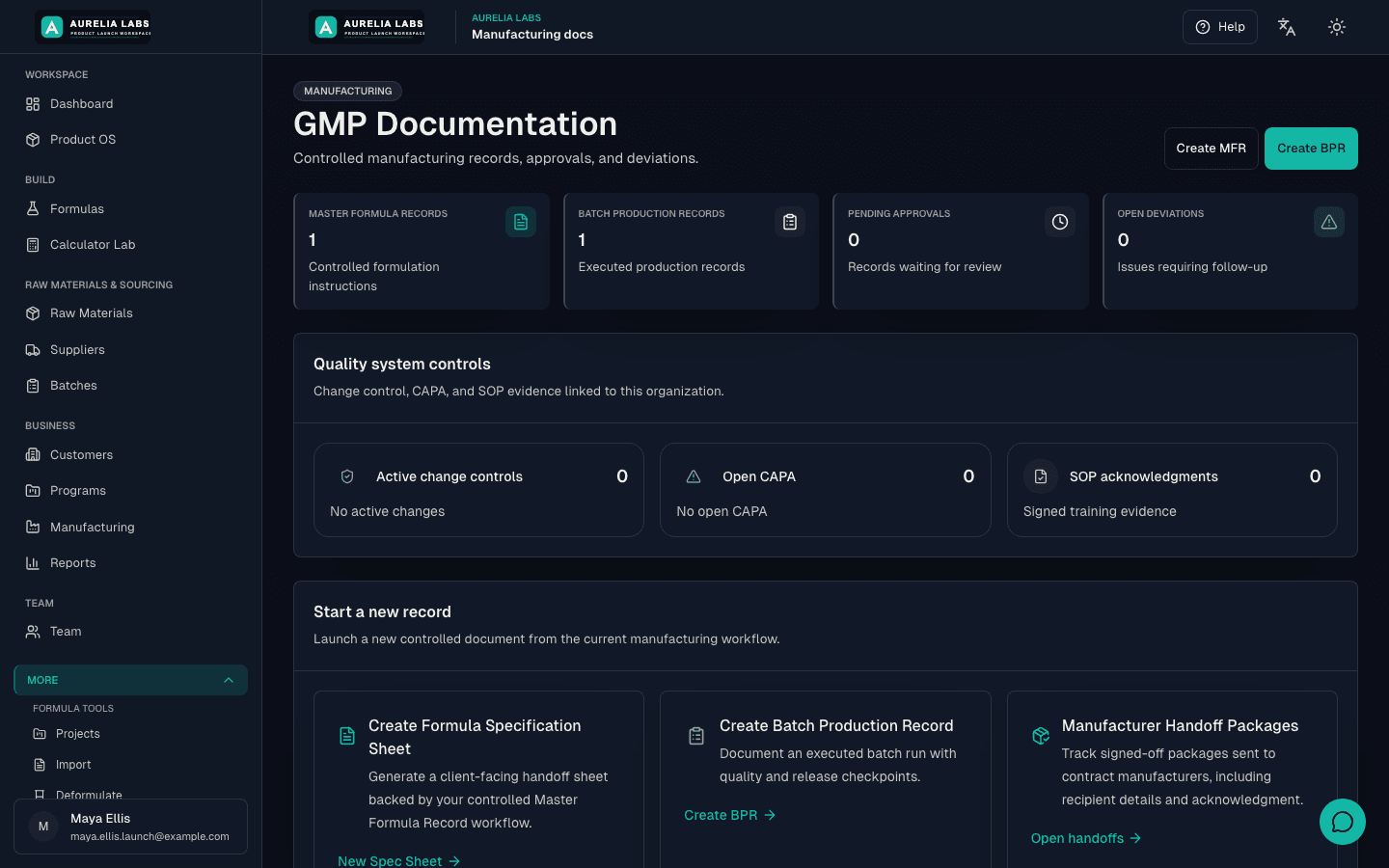1389x868 pixels.
Task: Click the Formula Specification Sheet document icon
Action: pyautogui.click(x=347, y=736)
